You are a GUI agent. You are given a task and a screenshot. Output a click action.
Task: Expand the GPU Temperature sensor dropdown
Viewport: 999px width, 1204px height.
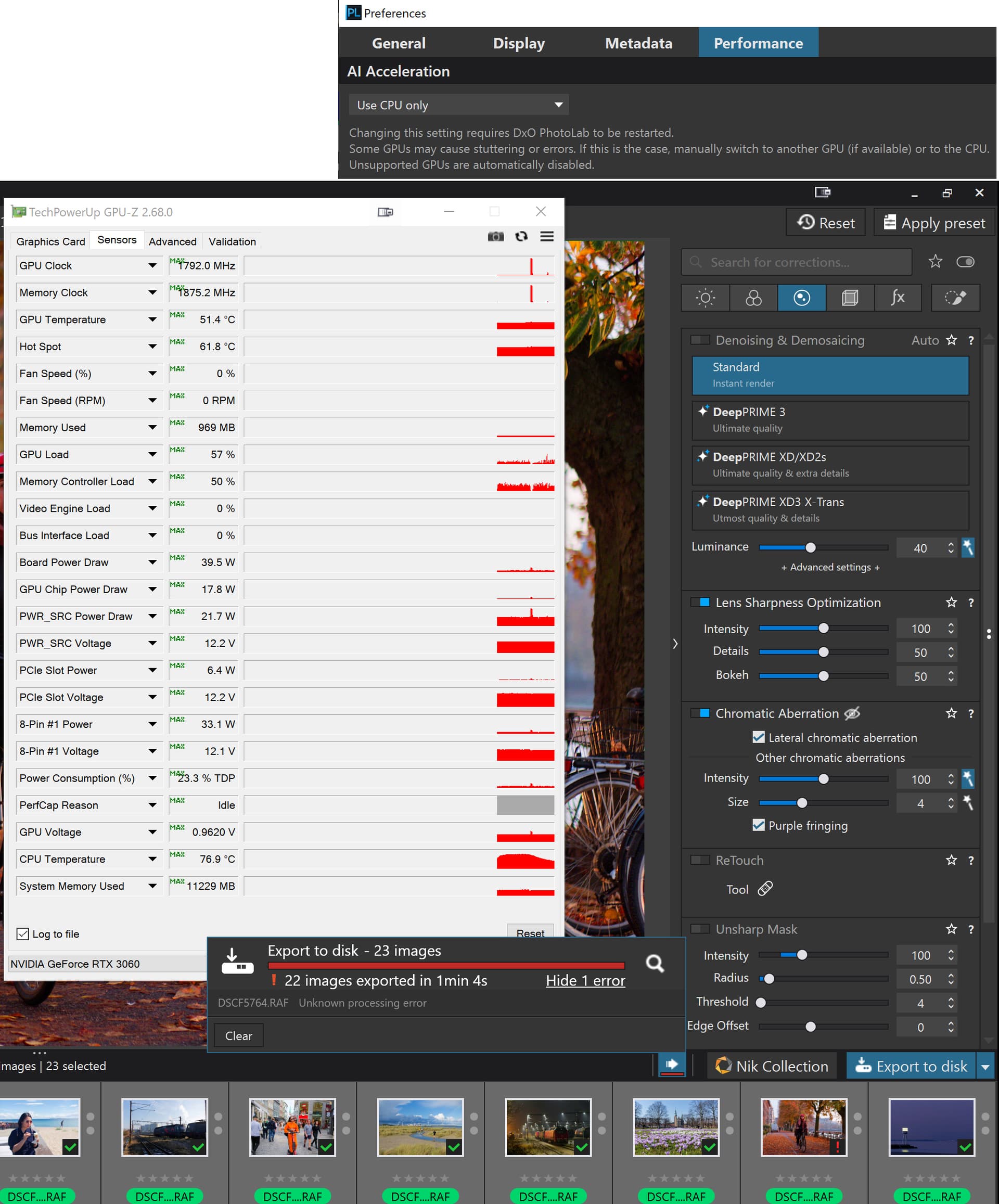152,319
